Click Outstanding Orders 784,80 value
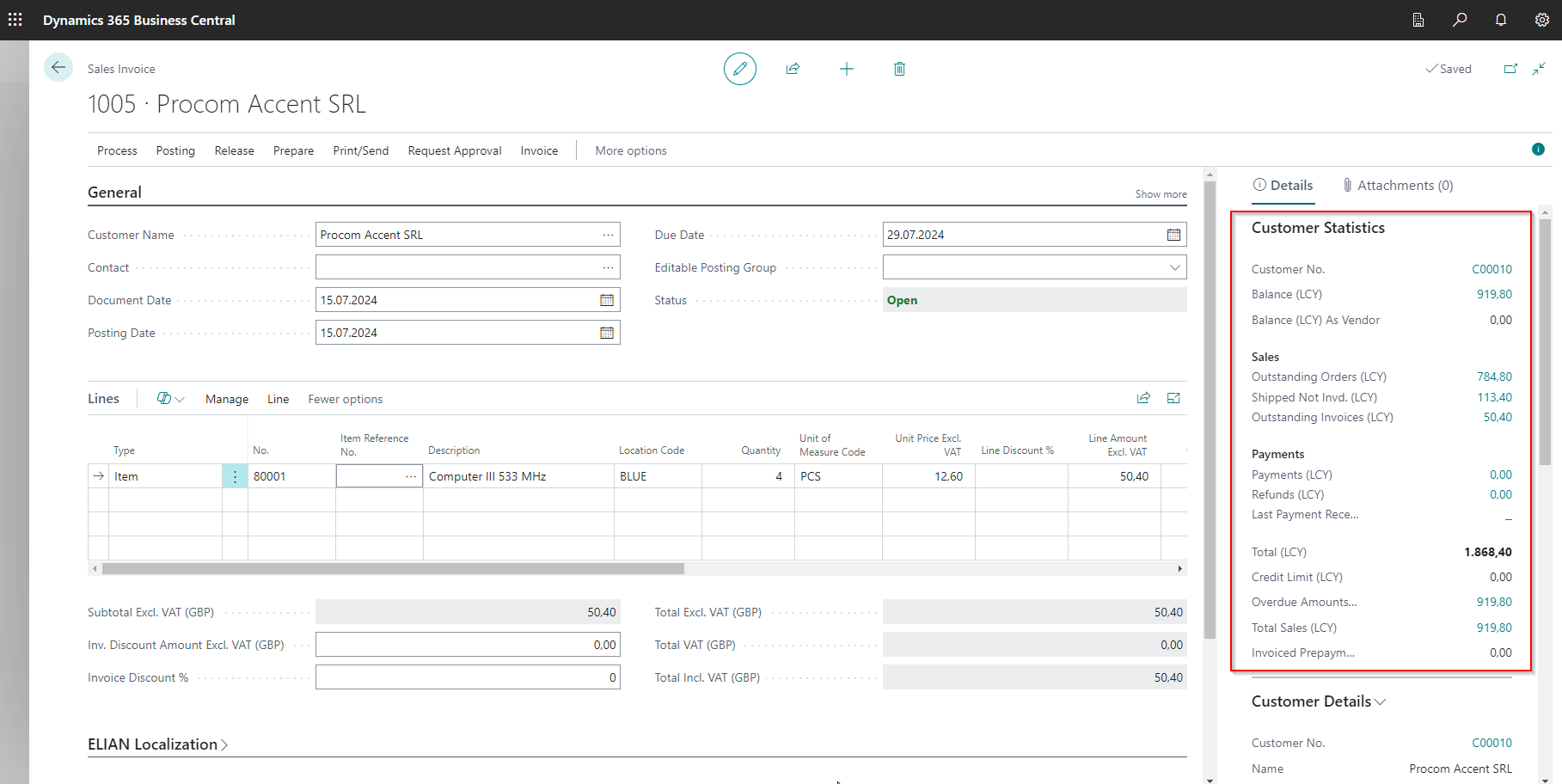 (1494, 377)
